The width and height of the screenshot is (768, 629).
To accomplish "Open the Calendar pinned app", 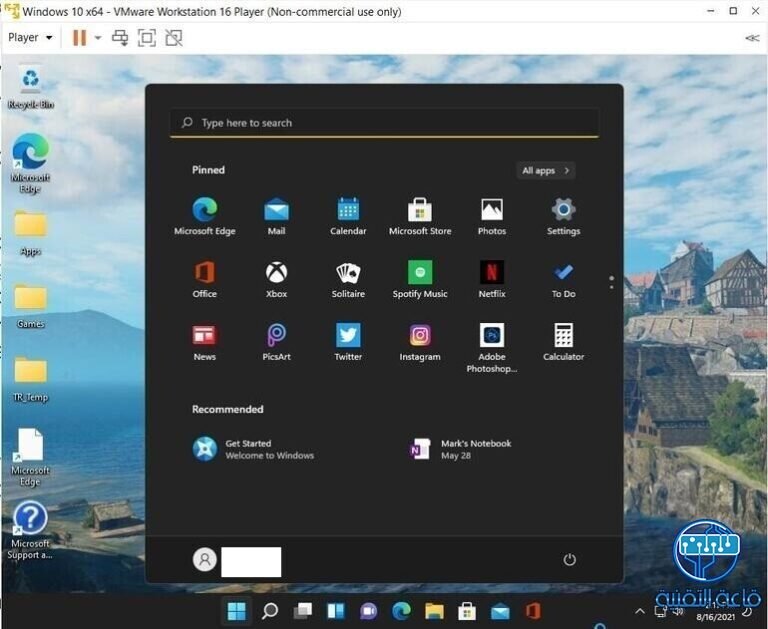I will (348, 216).
